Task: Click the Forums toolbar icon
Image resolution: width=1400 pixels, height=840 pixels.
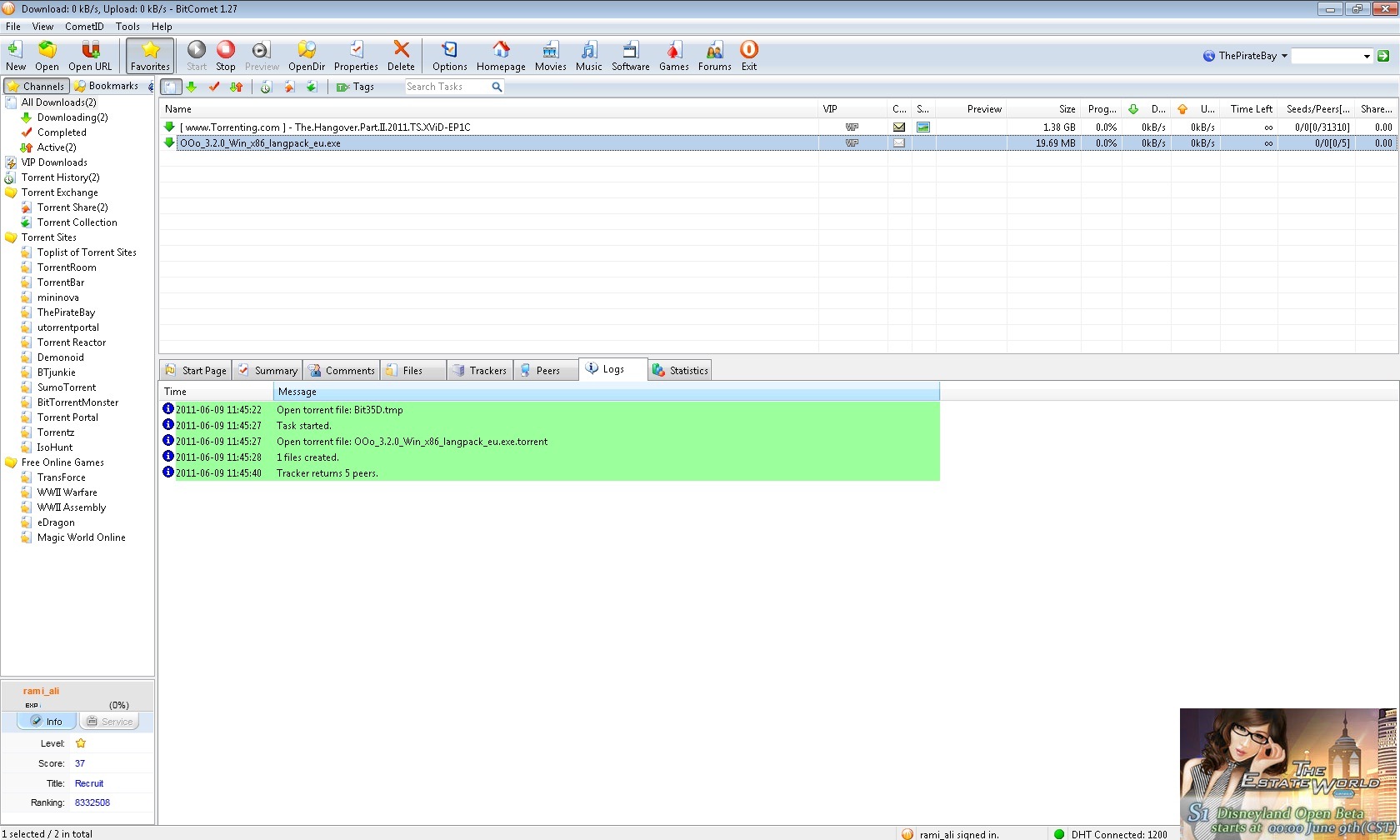Action: click(714, 56)
